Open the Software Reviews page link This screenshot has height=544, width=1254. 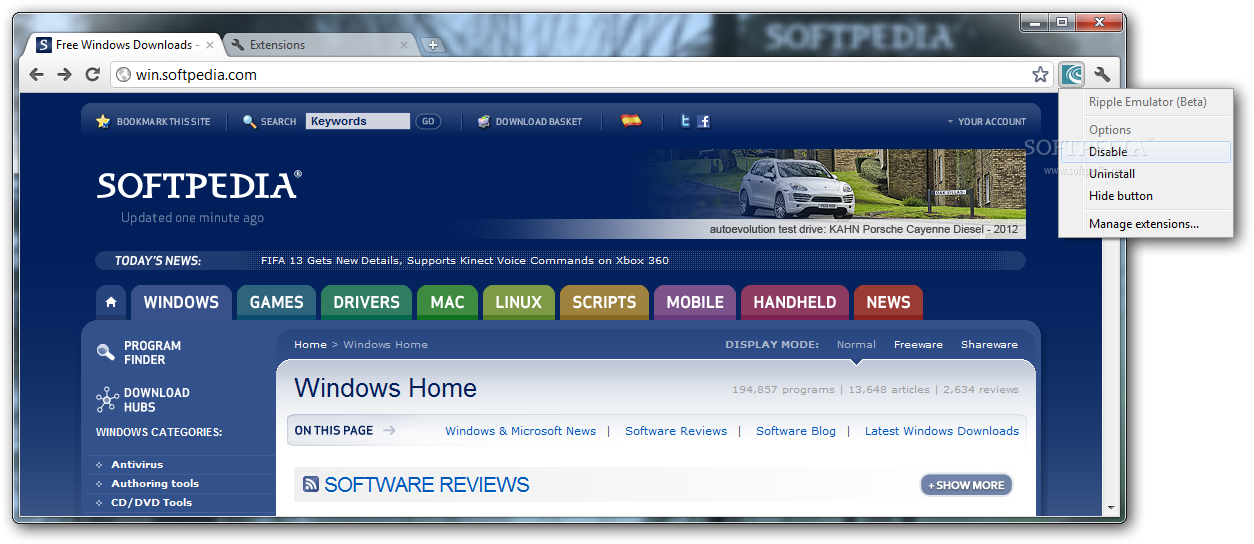(x=676, y=431)
